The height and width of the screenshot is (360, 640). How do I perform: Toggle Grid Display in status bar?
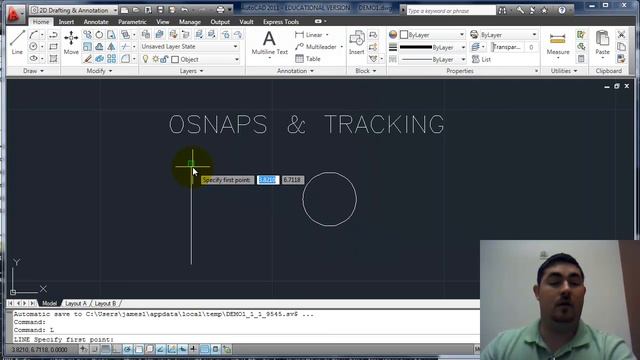pos(106,349)
